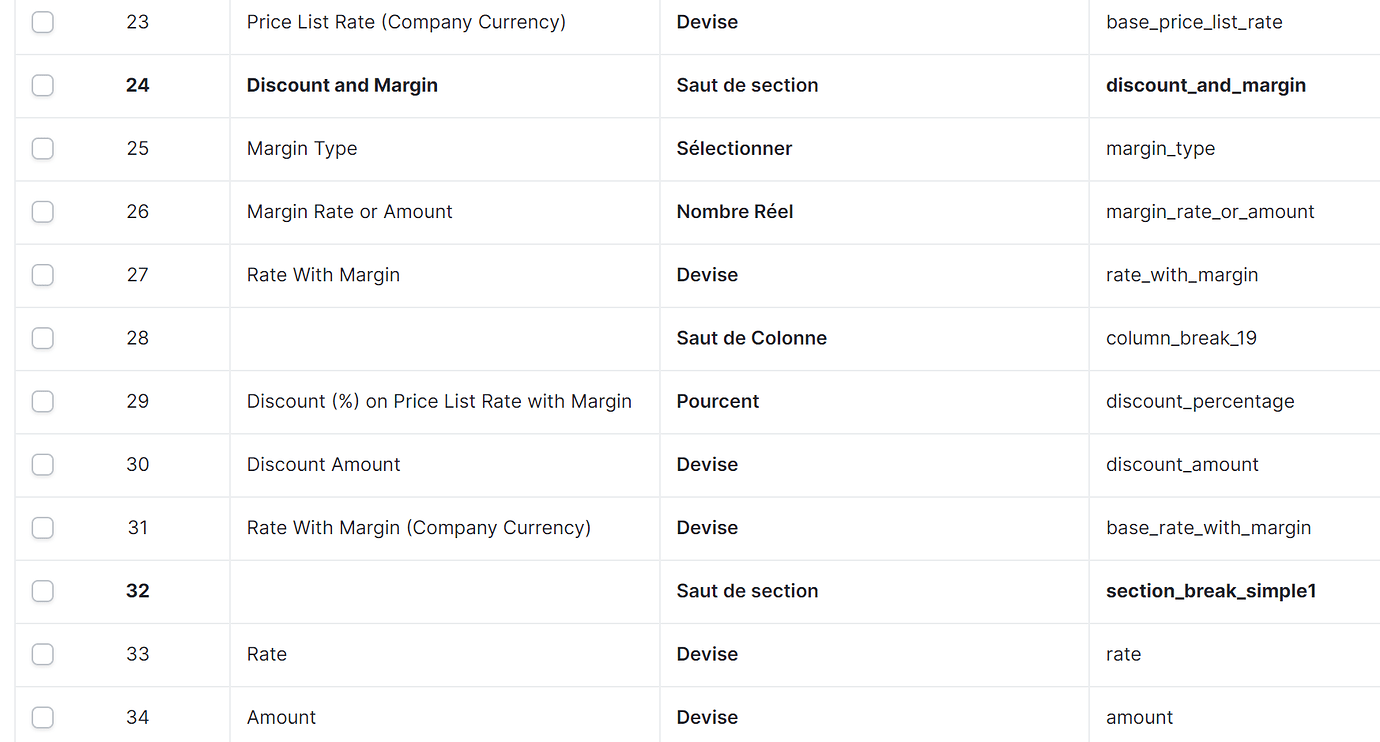Select the Discount and Margin row checkbox
1380x742 pixels.
(x=42, y=85)
